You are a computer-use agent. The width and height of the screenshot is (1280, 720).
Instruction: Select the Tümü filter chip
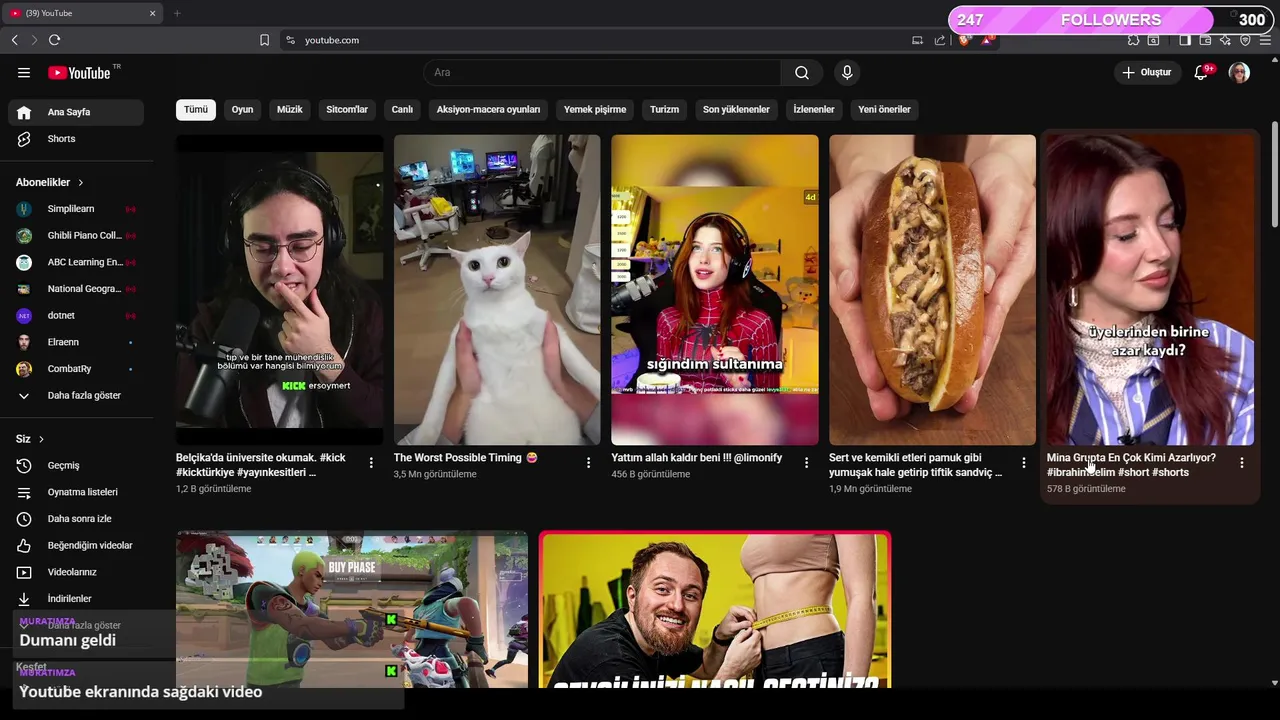(196, 109)
